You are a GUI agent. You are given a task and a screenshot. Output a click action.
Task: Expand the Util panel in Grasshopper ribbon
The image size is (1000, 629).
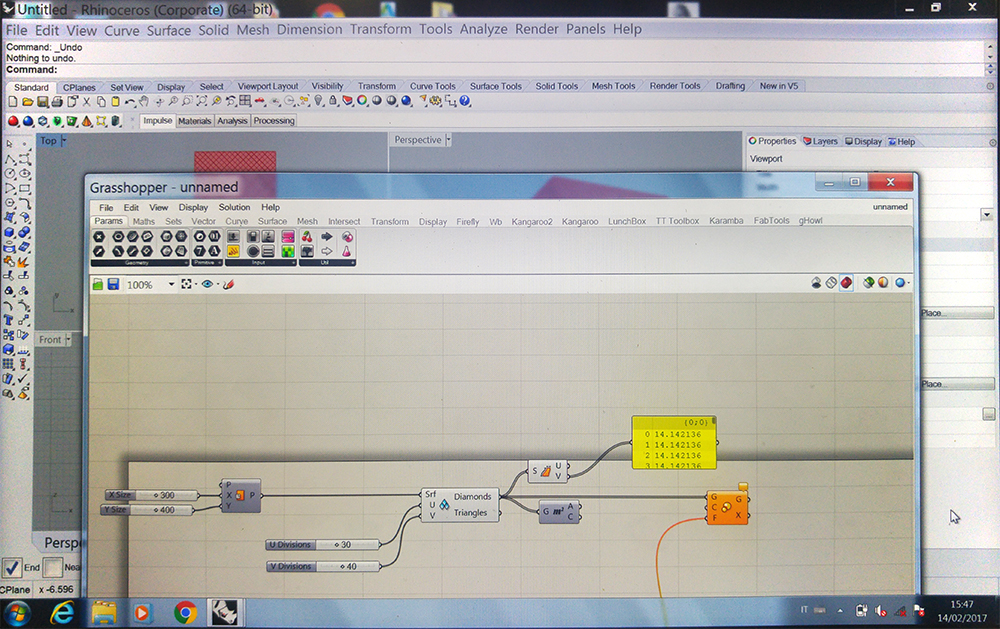(x=353, y=263)
